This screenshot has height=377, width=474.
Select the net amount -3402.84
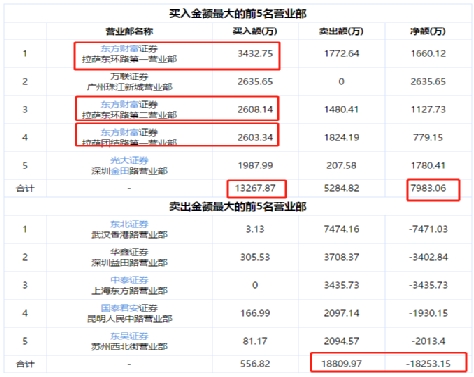point(428,257)
